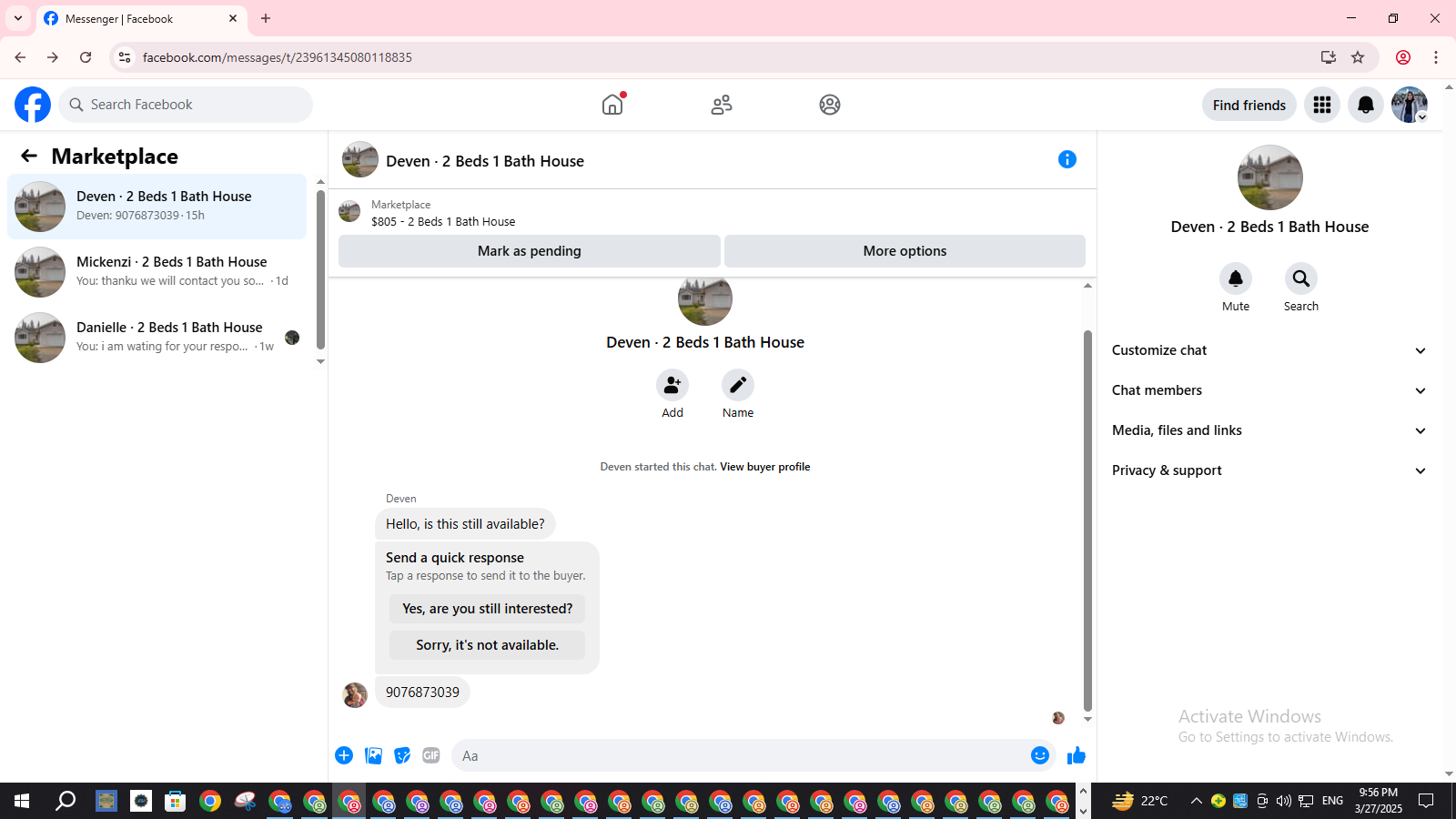This screenshot has width=1456, height=819.
Task: Close the Messenger browser tab
Action: click(232, 18)
